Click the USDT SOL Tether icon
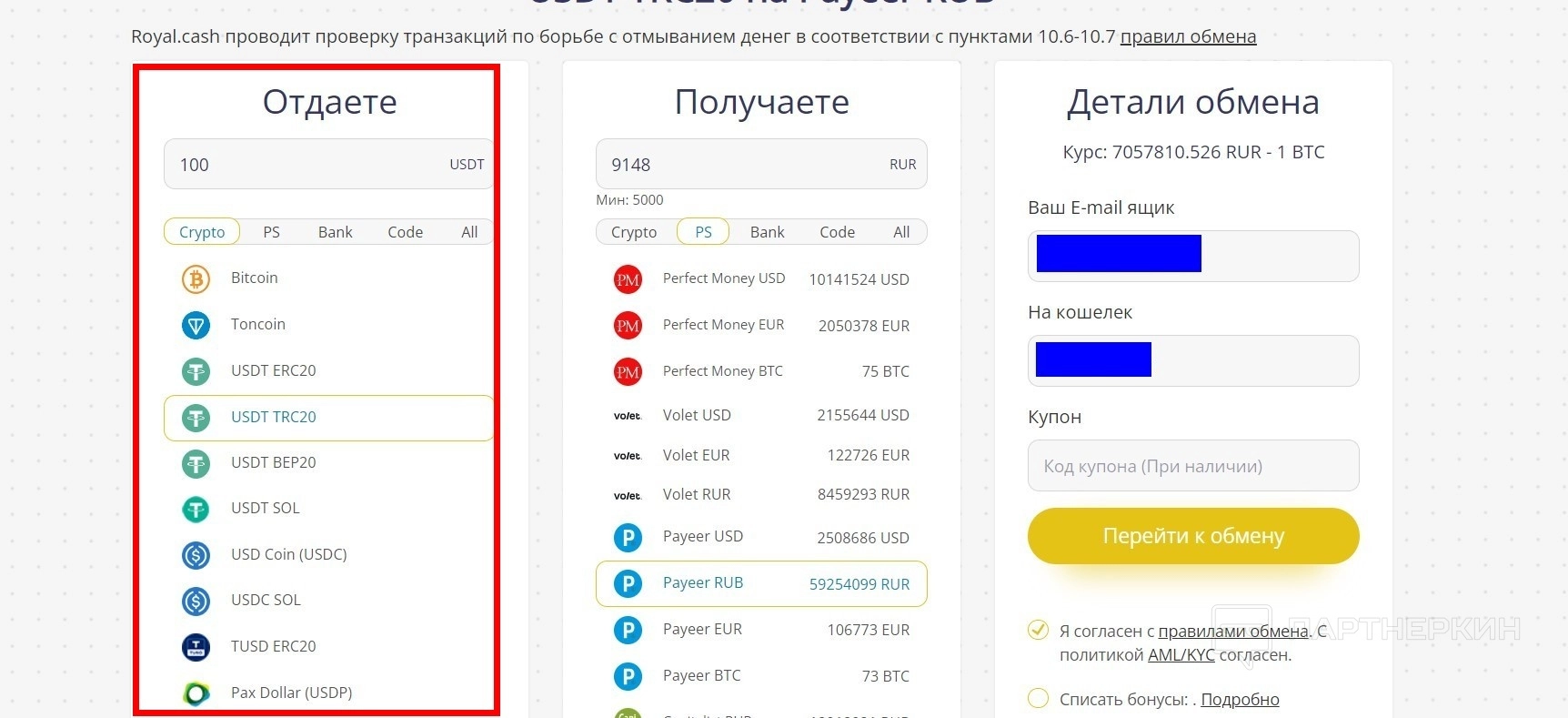The image size is (1568, 718). point(196,509)
